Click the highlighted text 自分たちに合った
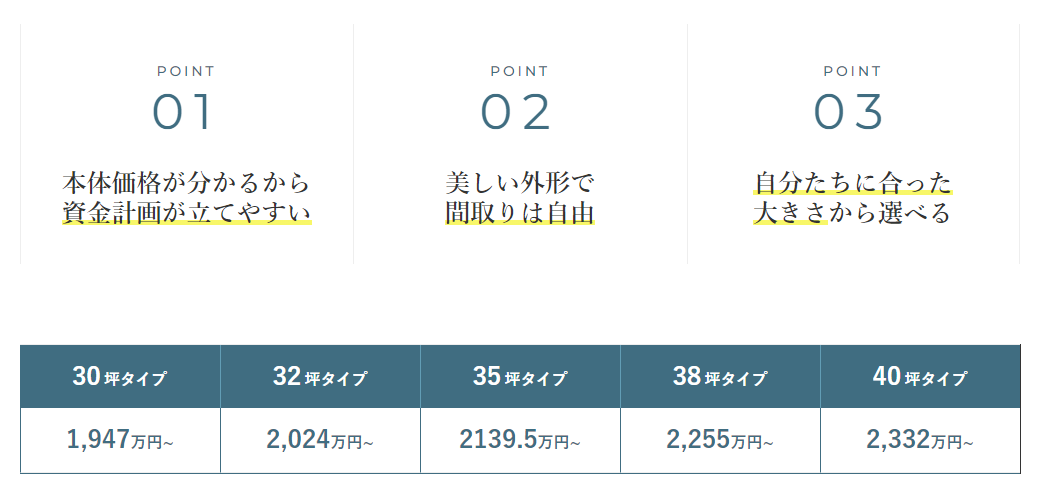The width and height of the screenshot is (1037, 491). [852, 183]
